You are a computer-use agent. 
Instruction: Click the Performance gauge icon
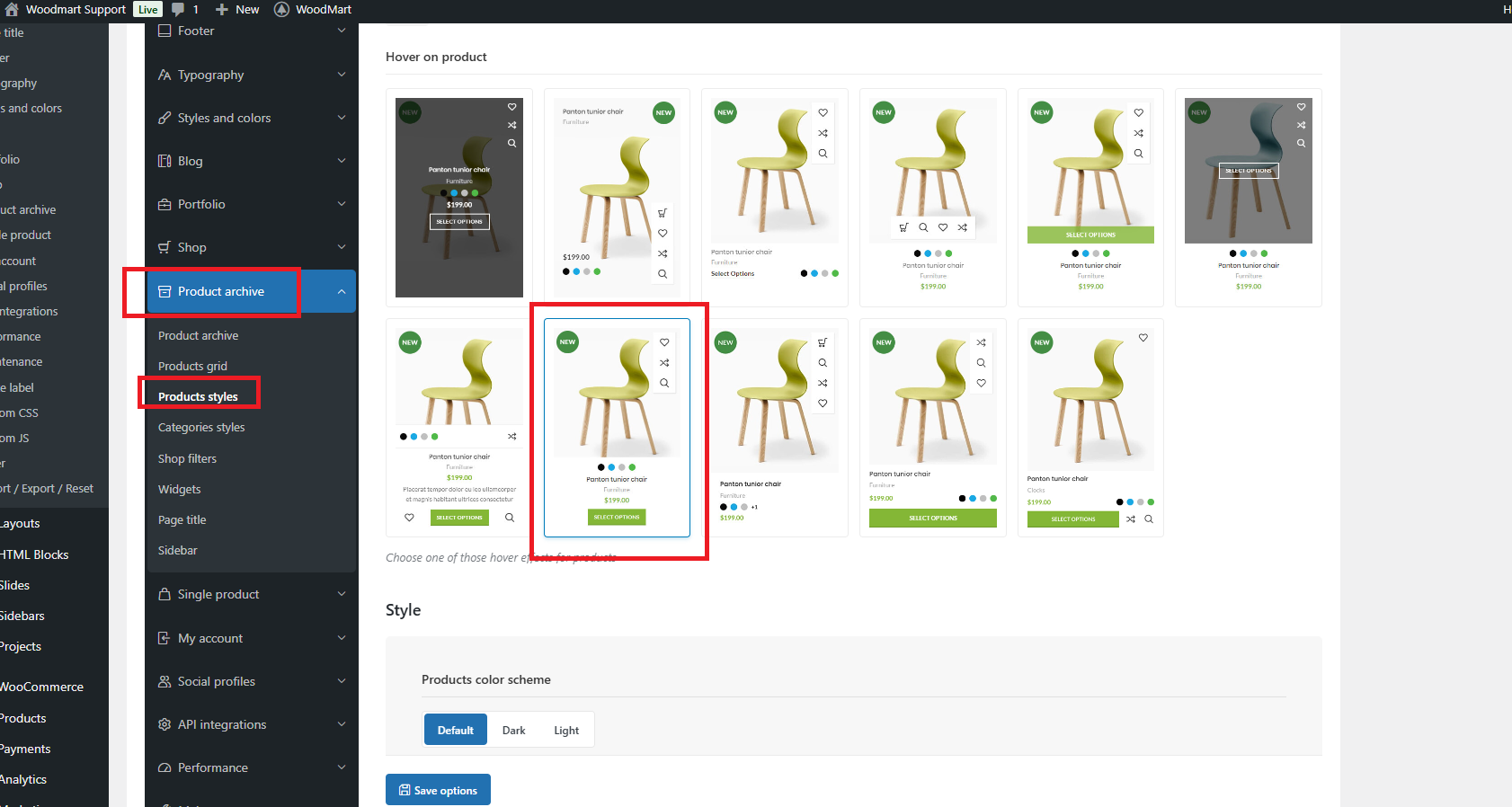point(165,767)
